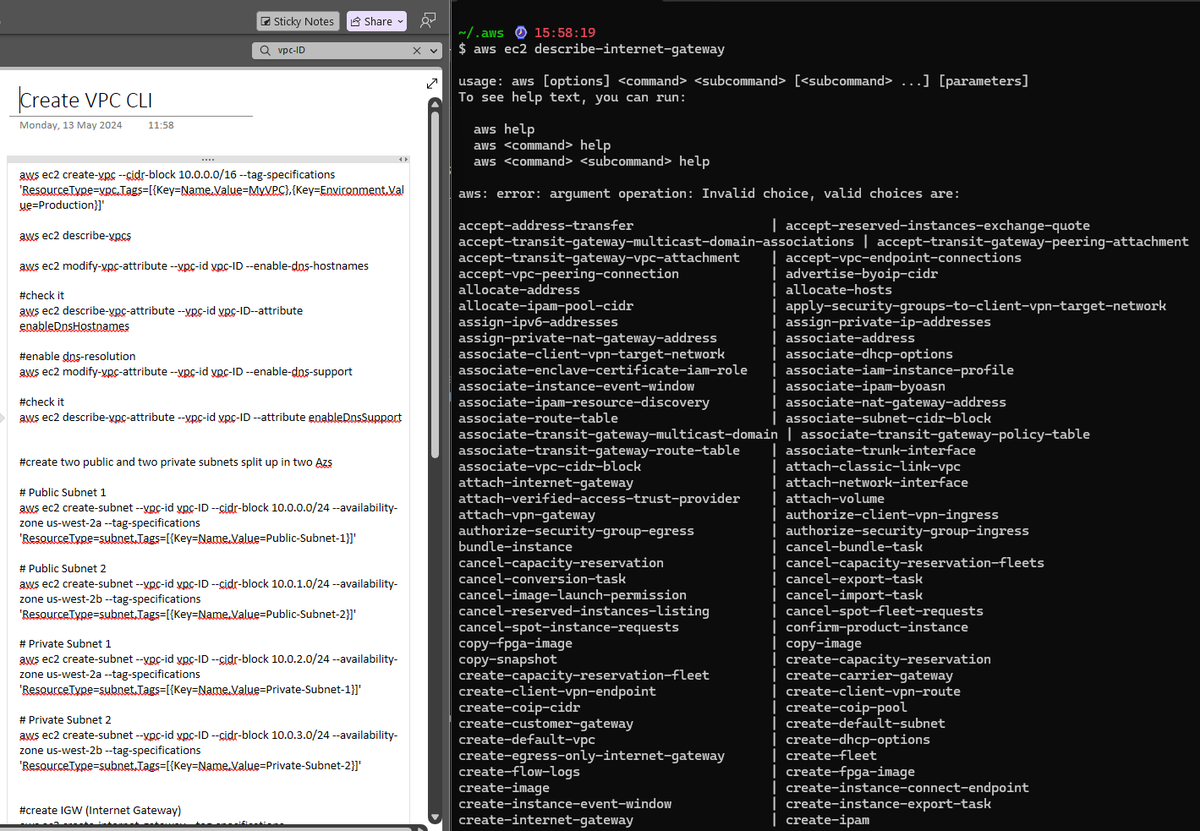Click 'attach-volume' in the terminal list

pyautogui.click(x=835, y=499)
